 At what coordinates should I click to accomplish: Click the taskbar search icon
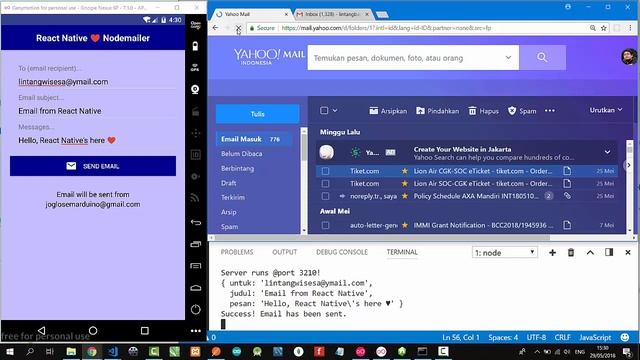point(30,351)
